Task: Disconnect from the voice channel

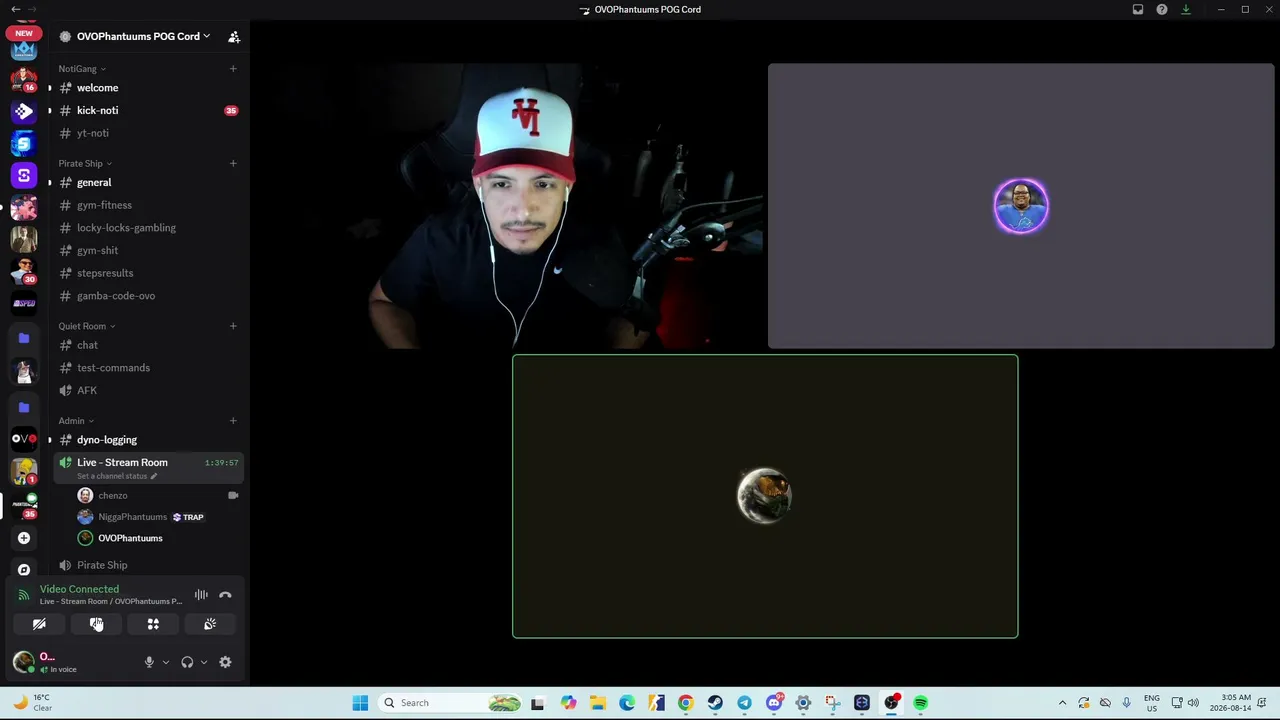Action: 225,595
